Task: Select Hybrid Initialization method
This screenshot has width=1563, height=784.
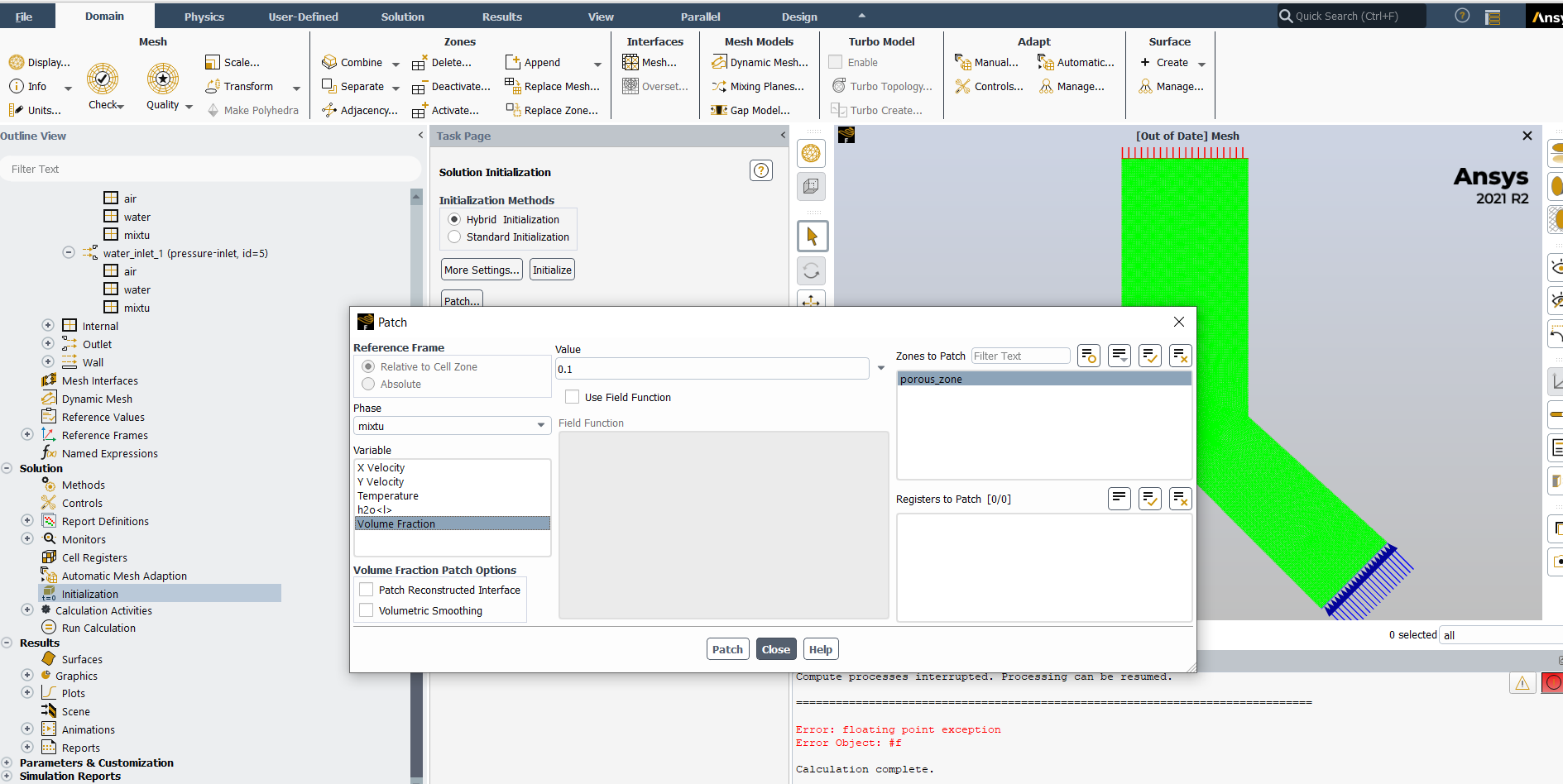Action: point(454,219)
